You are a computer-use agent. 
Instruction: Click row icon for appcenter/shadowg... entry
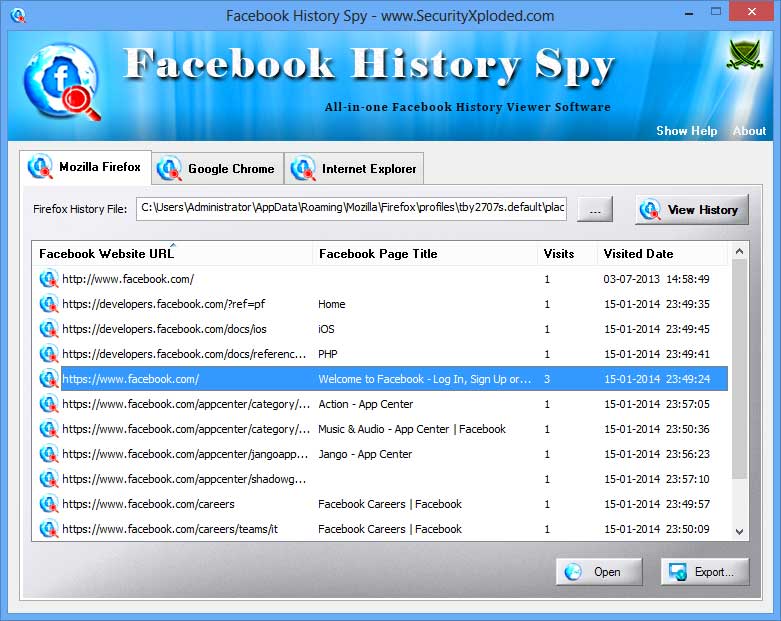click(x=49, y=479)
